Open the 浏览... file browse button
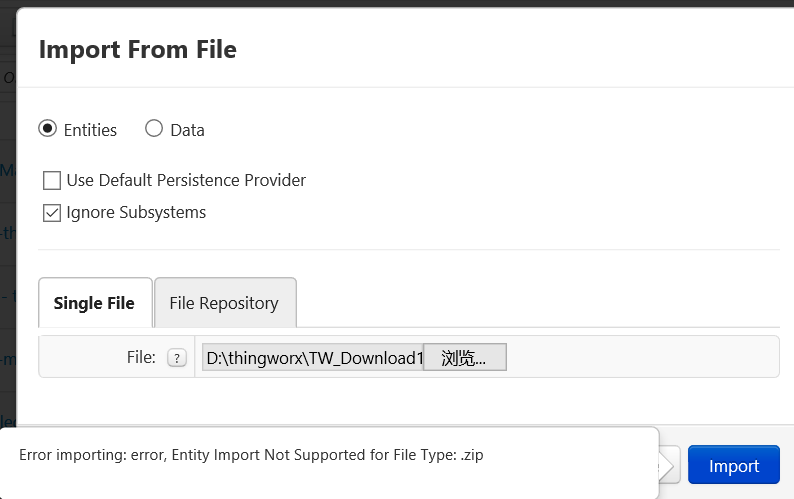The height and width of the screenshot is (499, 794). tap(464, 358)
